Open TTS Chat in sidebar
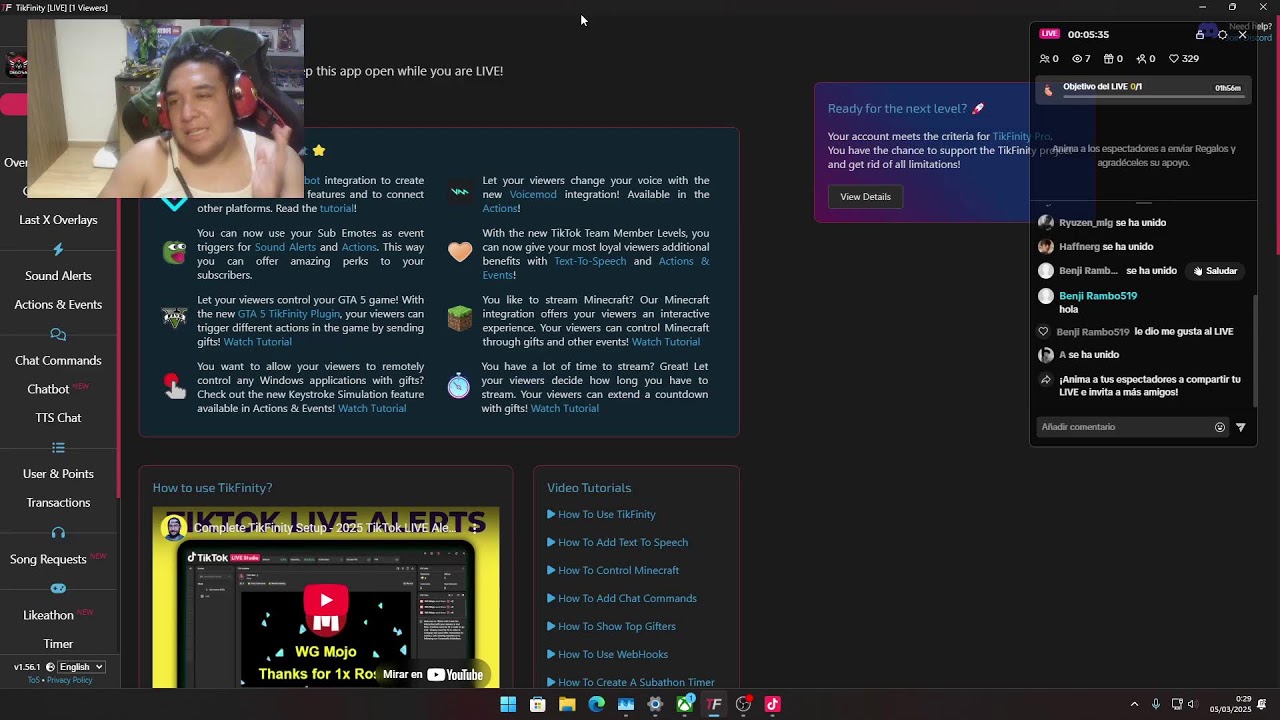The image size is (1280, 720). click(x=58, y=418)
